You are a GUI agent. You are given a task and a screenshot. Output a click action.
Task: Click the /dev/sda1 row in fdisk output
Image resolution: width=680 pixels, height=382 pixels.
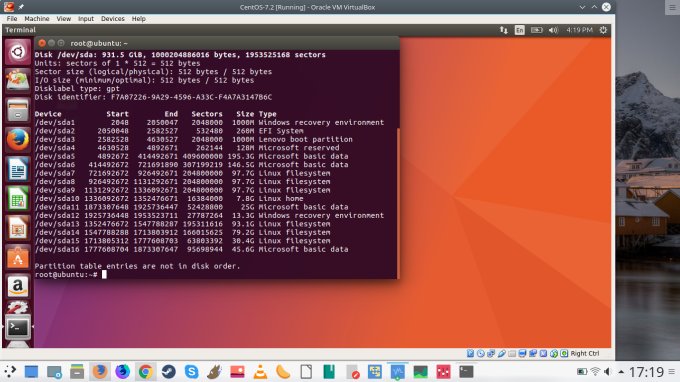209,122
